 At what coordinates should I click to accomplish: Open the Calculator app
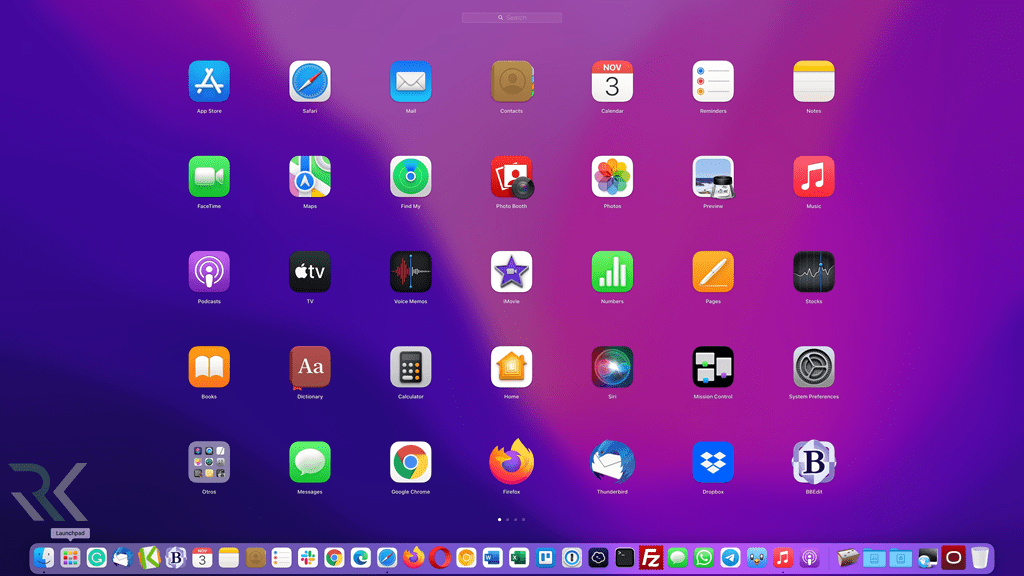[x=411, y=367]
